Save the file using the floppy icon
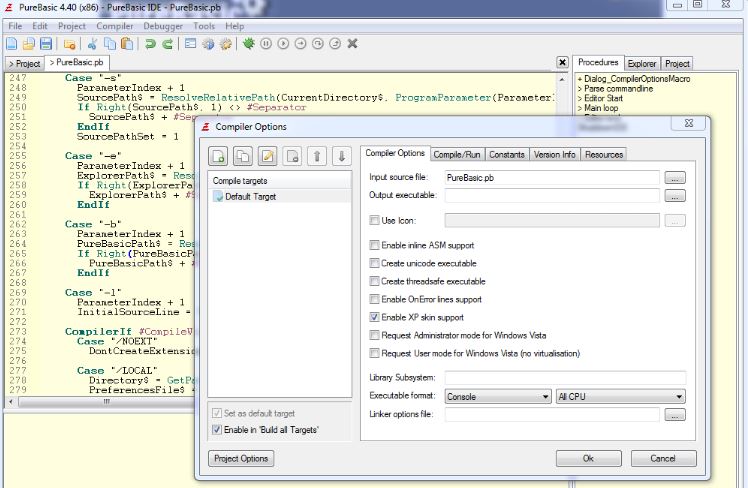Screen dimensions: 748x488 pyautogui.click(x=46, y=44)
